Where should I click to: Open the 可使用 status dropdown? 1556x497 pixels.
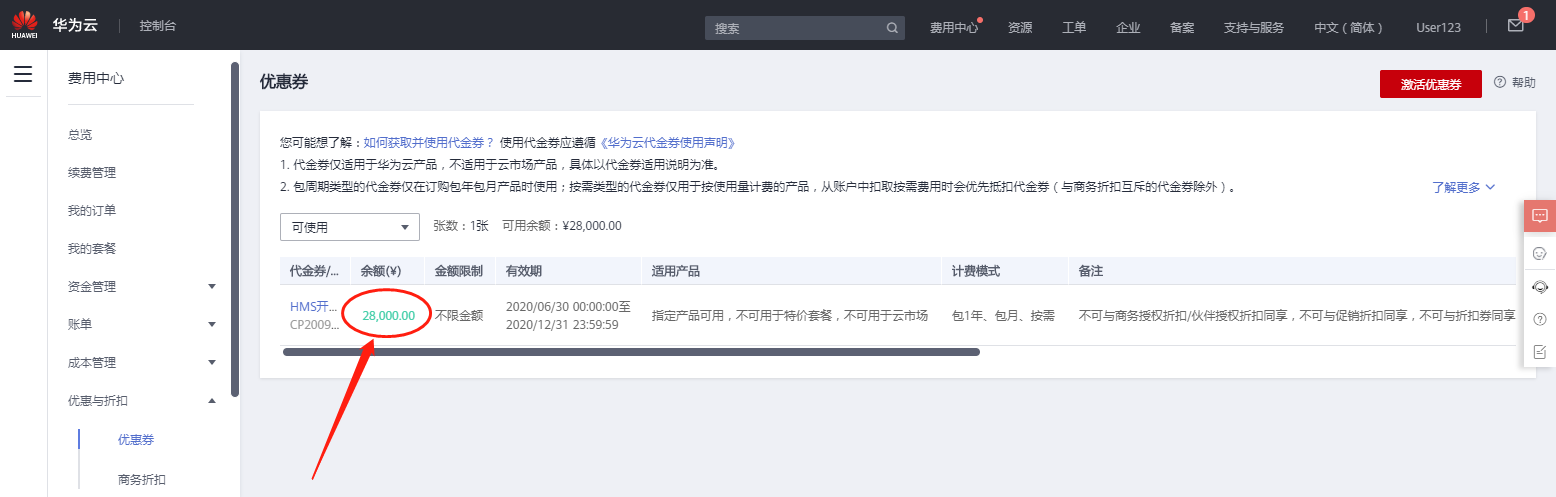pyautogui.click(x=349, y=227)
